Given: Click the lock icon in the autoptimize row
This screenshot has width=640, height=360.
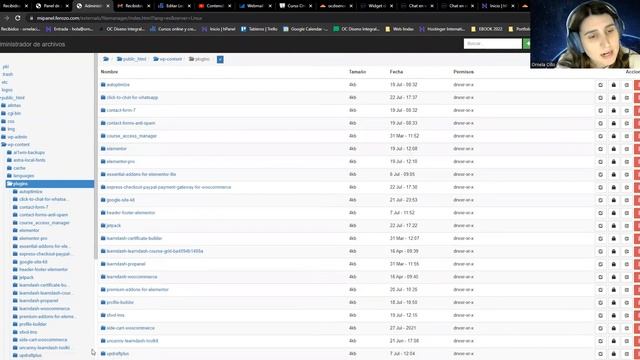Looking at the screenshot, I should pos(613,85).
